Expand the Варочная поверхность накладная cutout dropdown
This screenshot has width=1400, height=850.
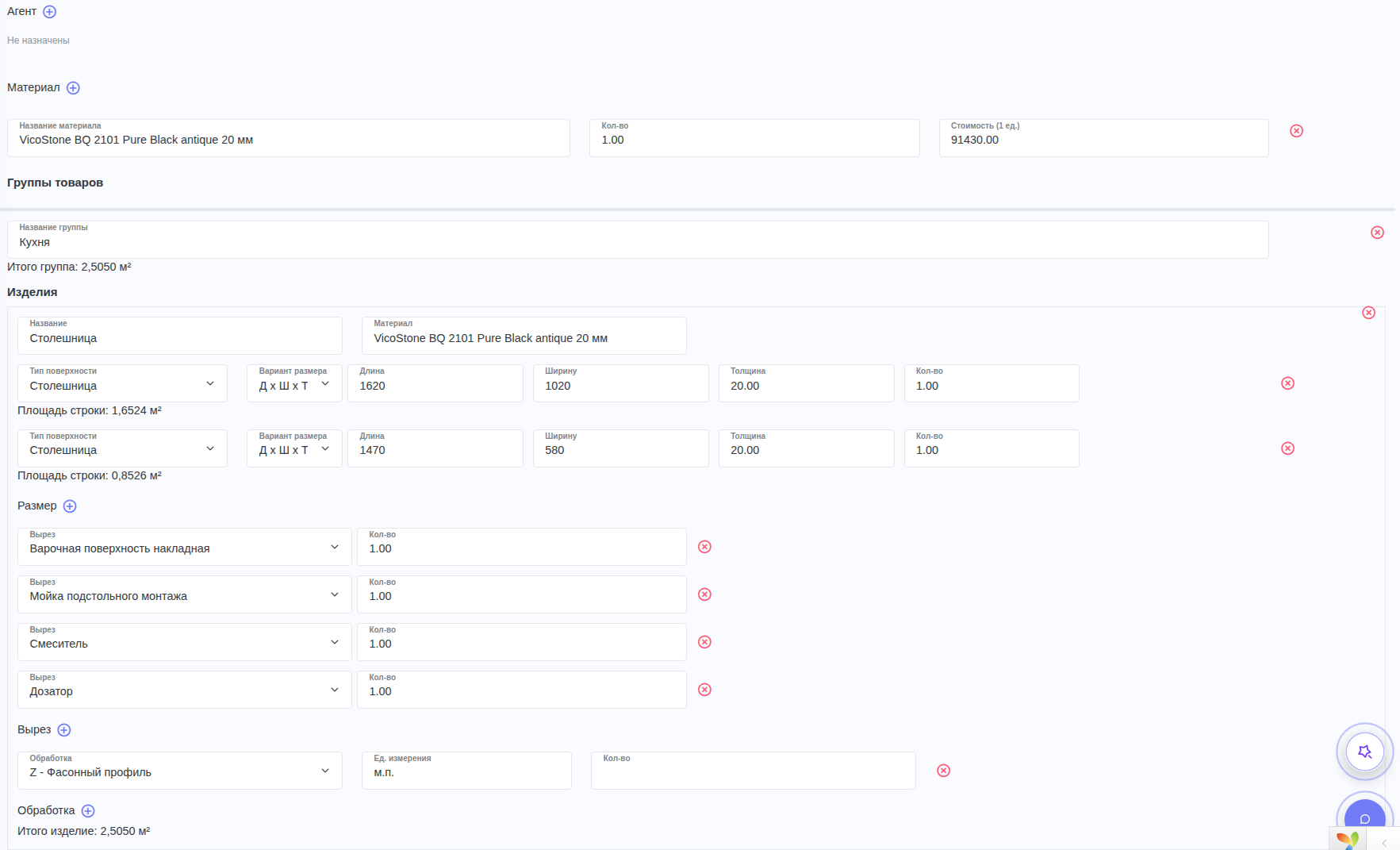coord(184,547)
